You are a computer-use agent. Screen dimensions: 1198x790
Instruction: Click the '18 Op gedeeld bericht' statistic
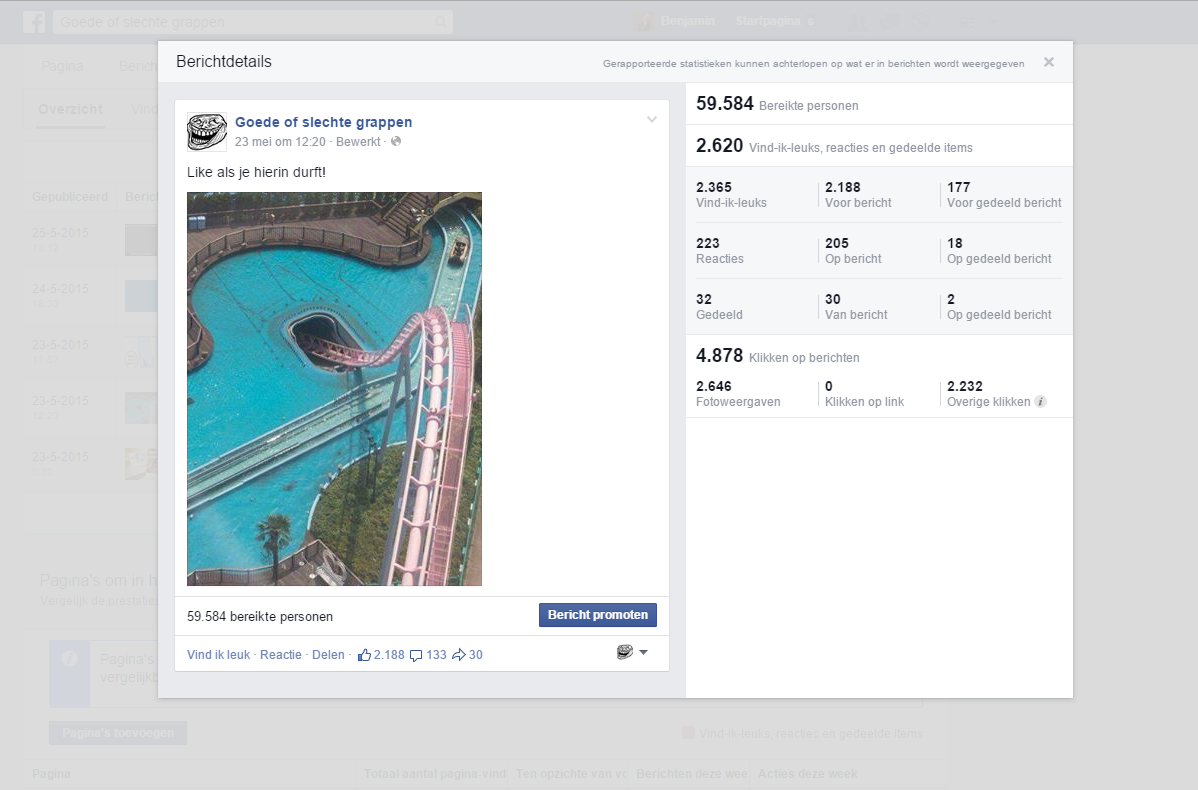point(999,251)
